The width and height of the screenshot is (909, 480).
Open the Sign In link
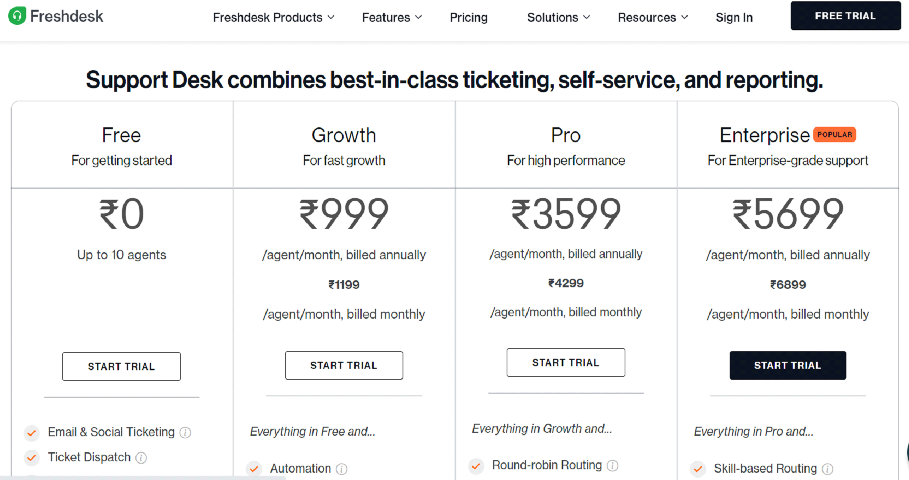pos(734,17)
